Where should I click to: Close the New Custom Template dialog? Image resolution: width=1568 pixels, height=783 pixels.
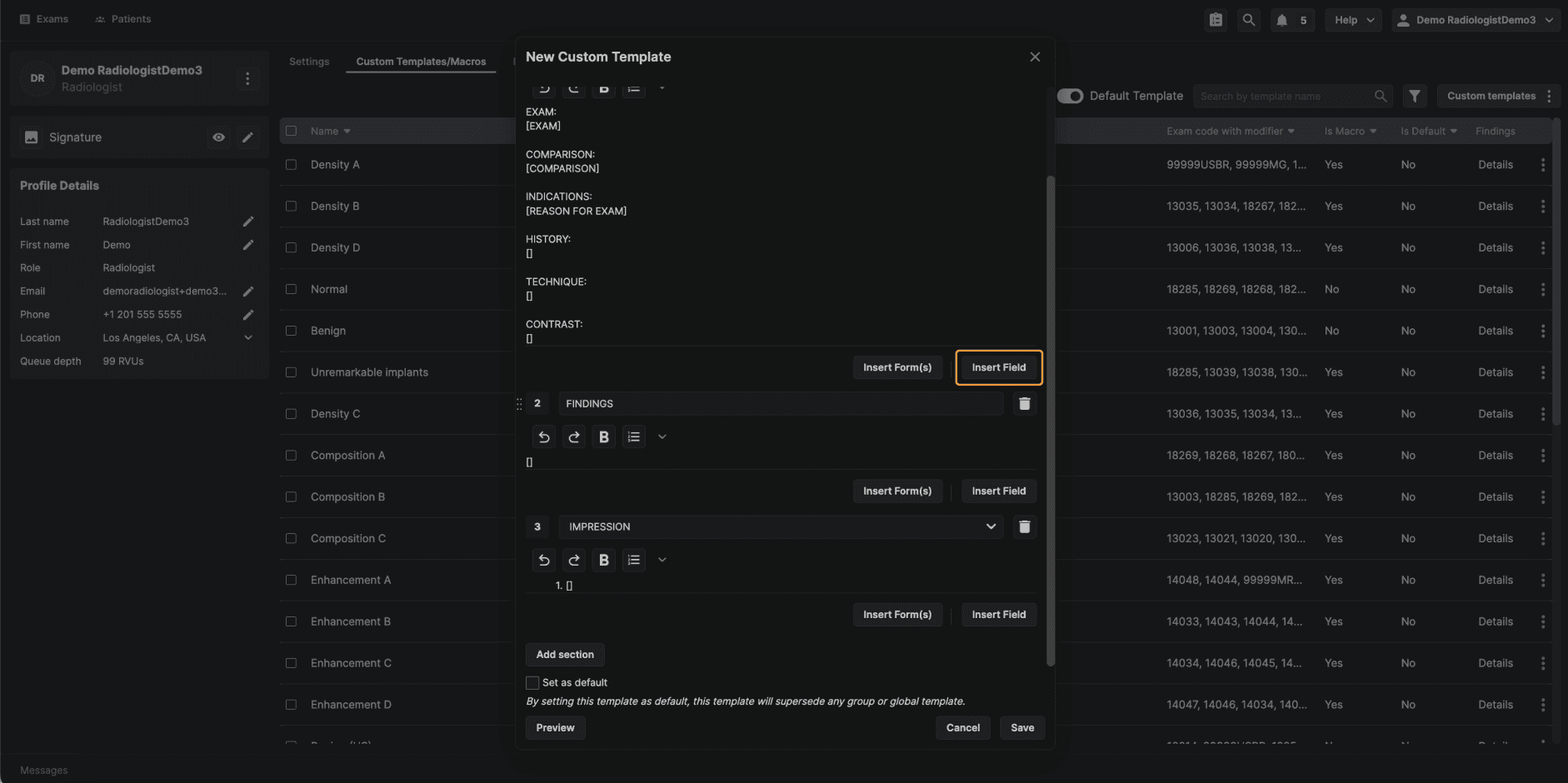[1035, 57]
